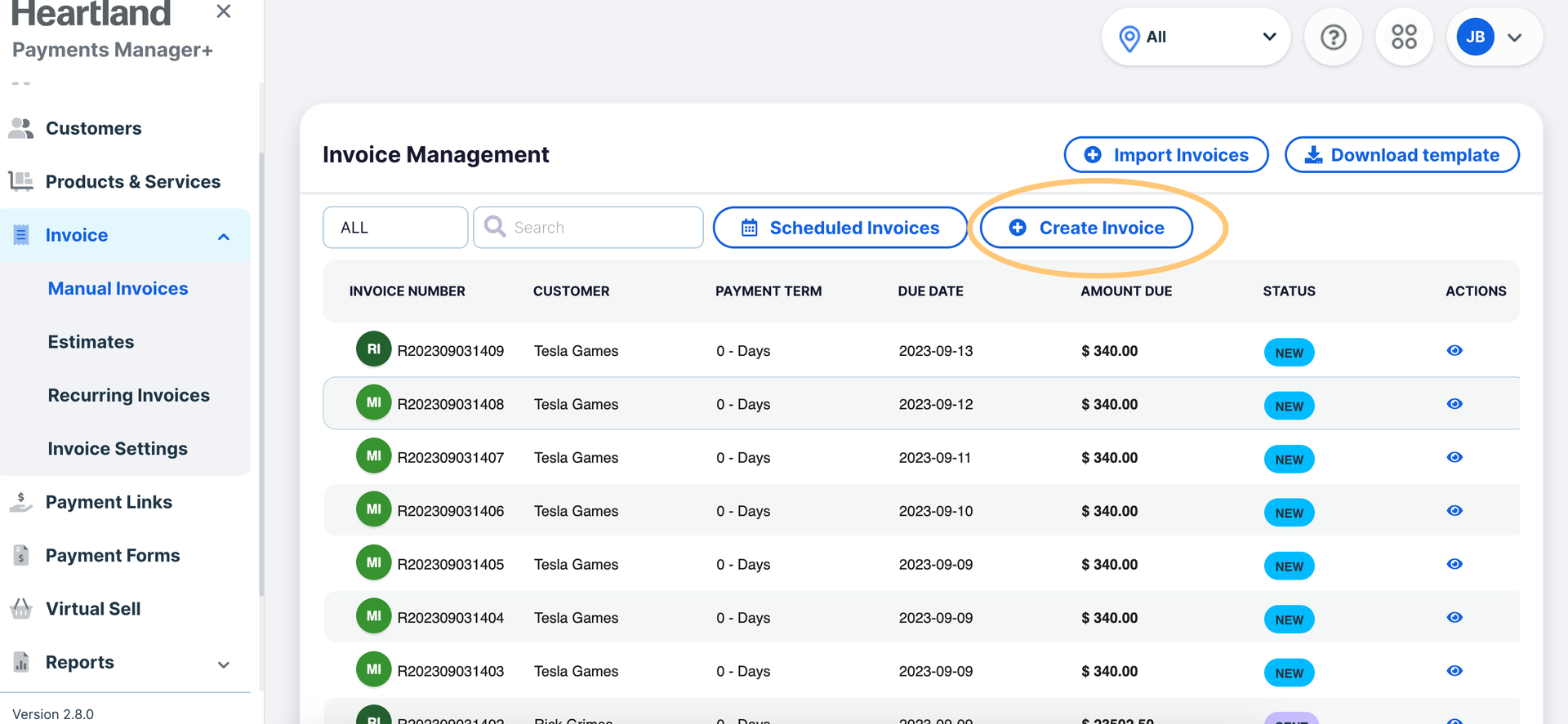Click the Virtual Sell basket icon

pyautogui.click(x=21, y=609)
